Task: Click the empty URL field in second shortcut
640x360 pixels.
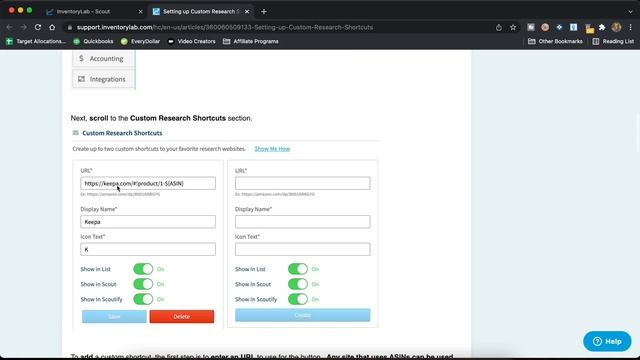Action: click(x=302, y=183)
